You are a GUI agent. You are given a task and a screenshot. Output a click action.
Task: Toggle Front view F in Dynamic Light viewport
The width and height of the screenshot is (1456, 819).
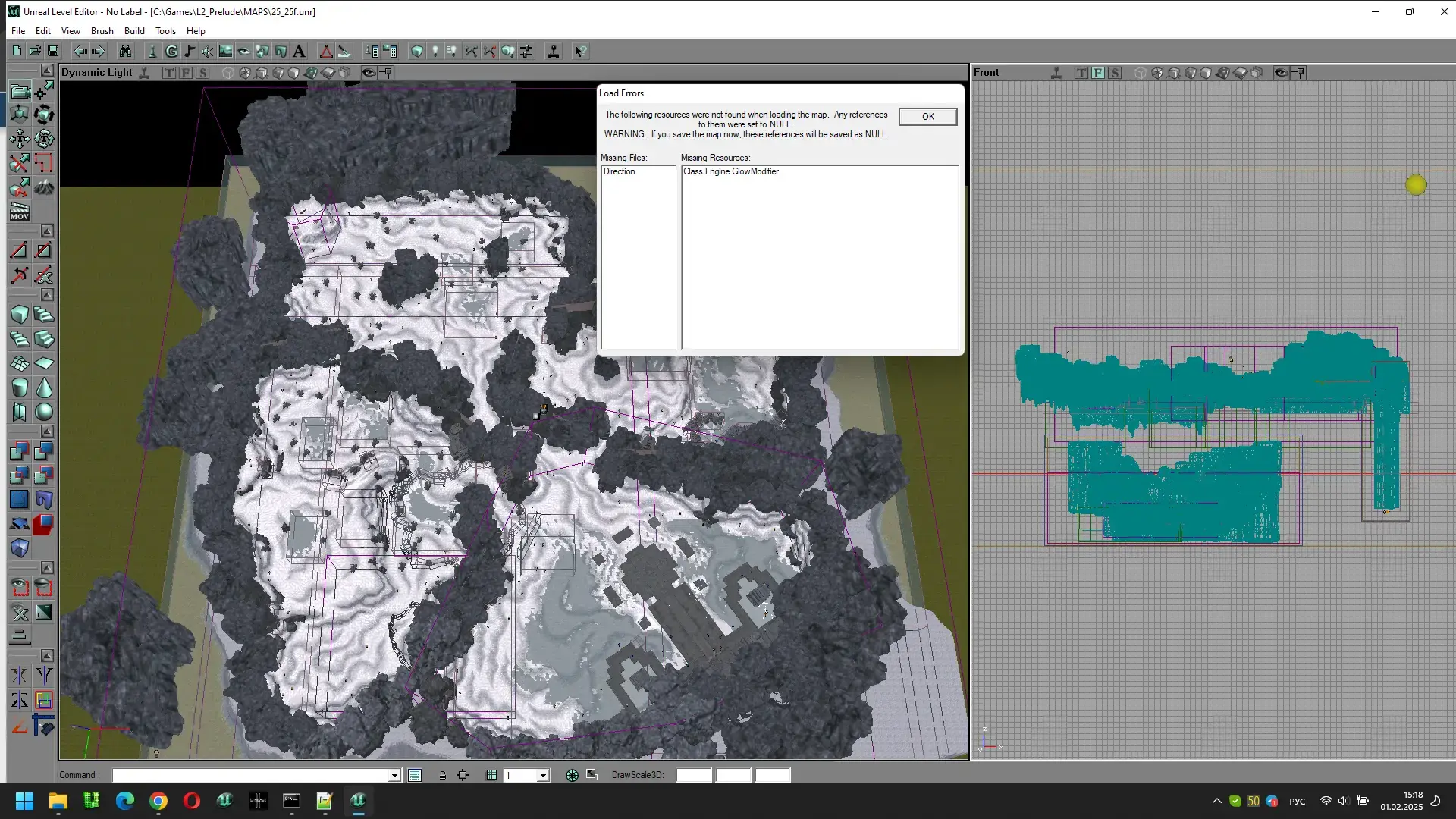186,73
